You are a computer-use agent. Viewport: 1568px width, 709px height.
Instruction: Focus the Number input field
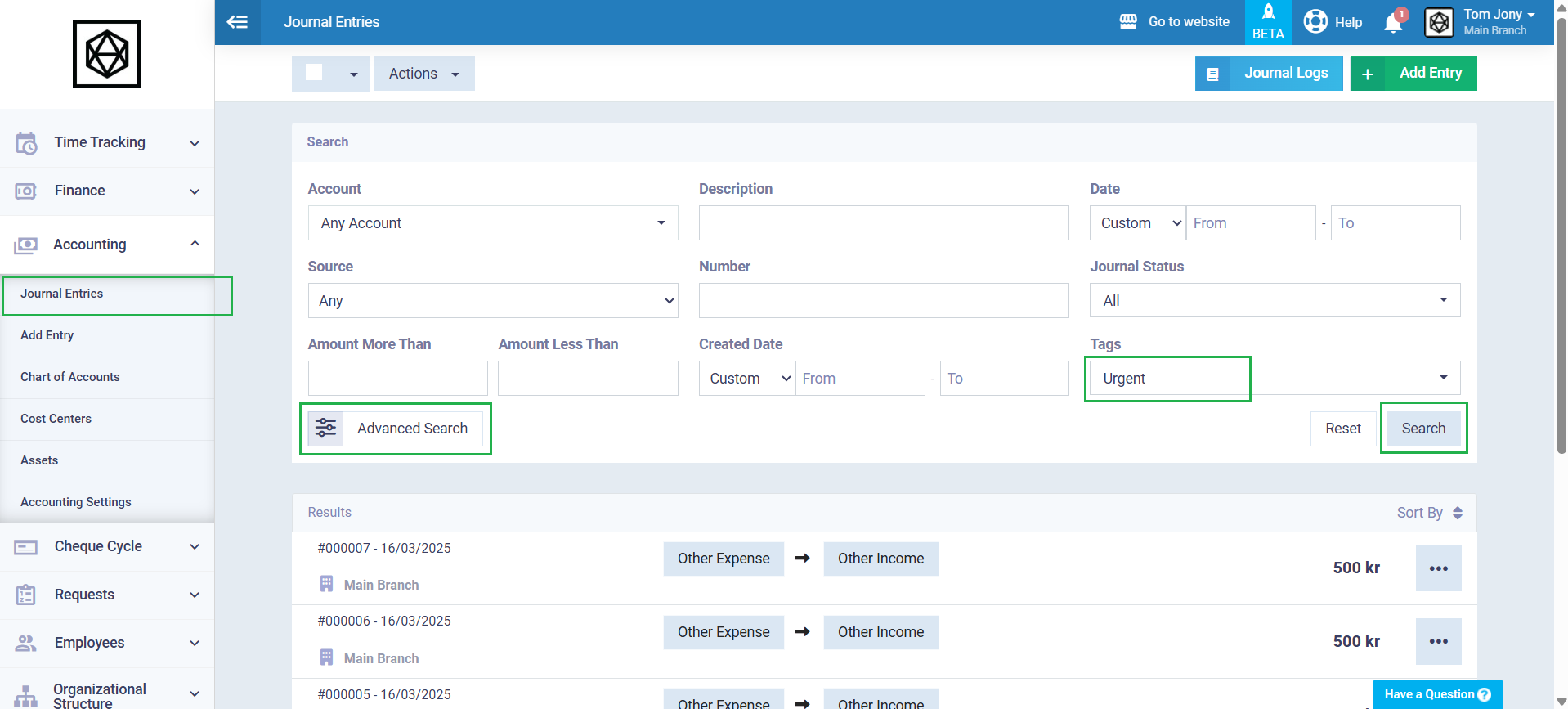(x=884, y=300)
